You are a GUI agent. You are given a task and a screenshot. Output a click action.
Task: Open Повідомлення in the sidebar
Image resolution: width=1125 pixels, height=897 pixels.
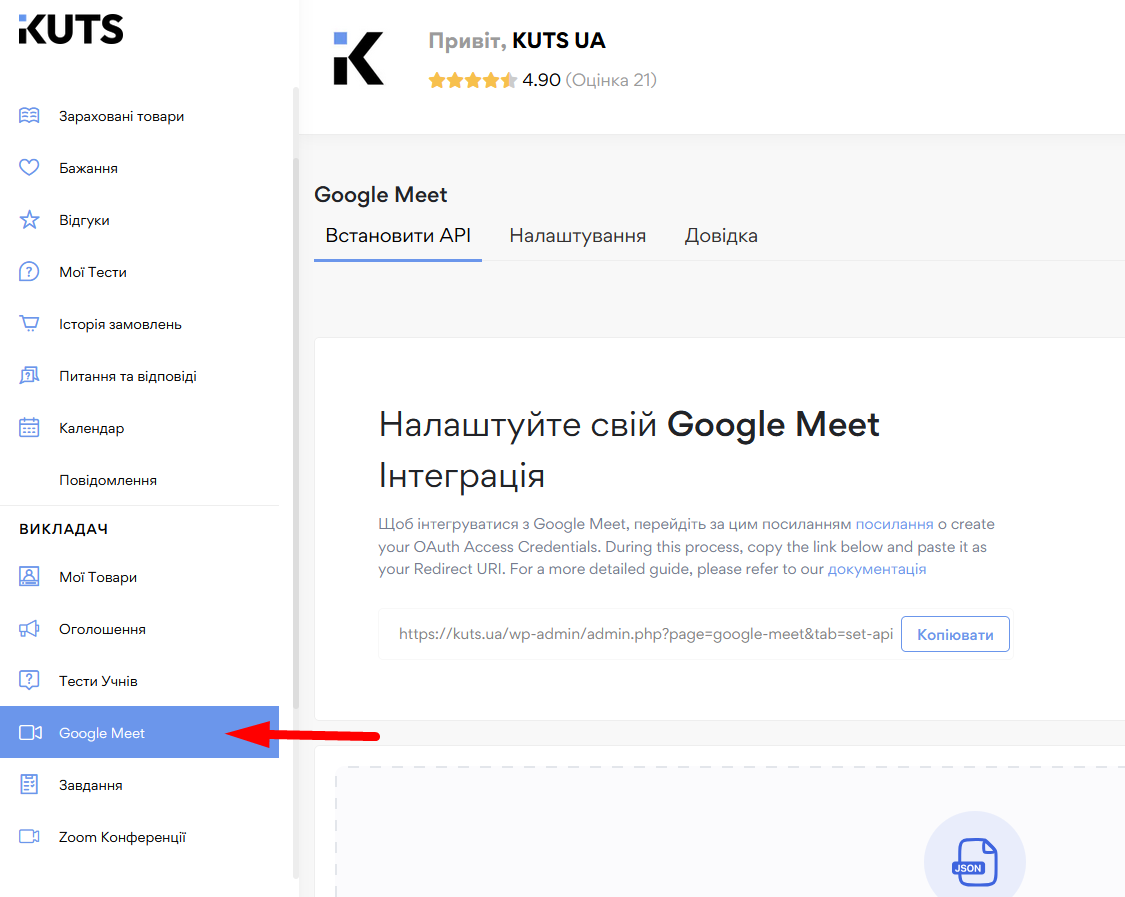click(x=108, y=480)
